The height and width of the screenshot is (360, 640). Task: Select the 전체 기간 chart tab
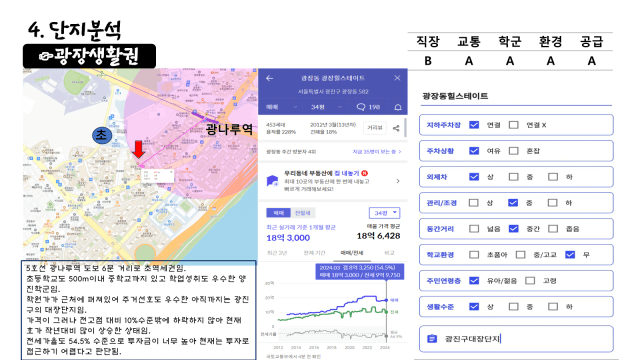coord(314,253)
